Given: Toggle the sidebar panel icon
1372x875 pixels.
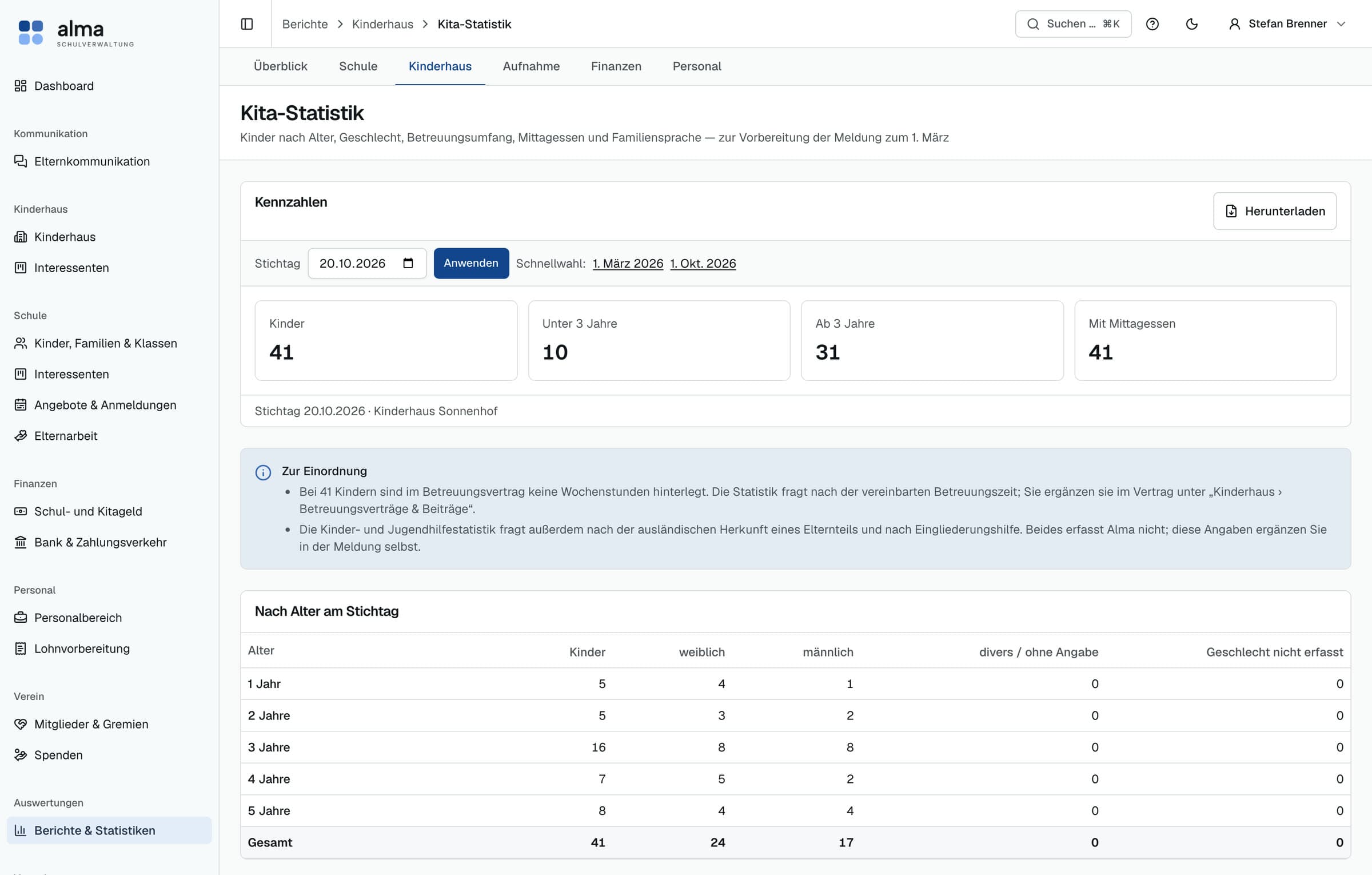Looking at the screenshot, I should point(247,24).
